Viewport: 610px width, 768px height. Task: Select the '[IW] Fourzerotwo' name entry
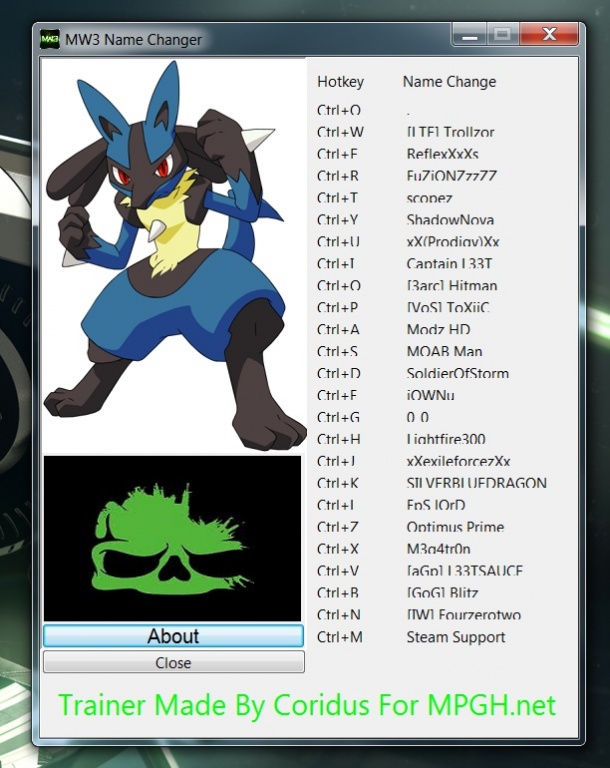(x=464, y=615)
